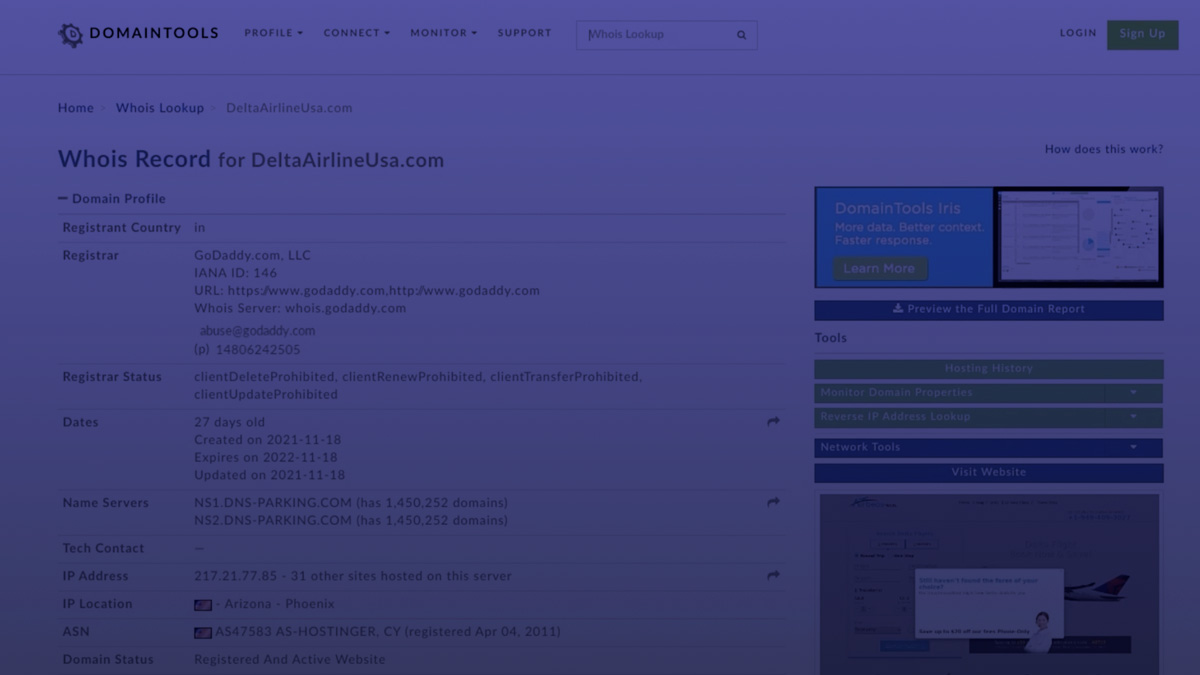This screenshot has height=675, width=1200.
Task: Open the website screenshot thumbnail
Action: (x=989, y=584)
